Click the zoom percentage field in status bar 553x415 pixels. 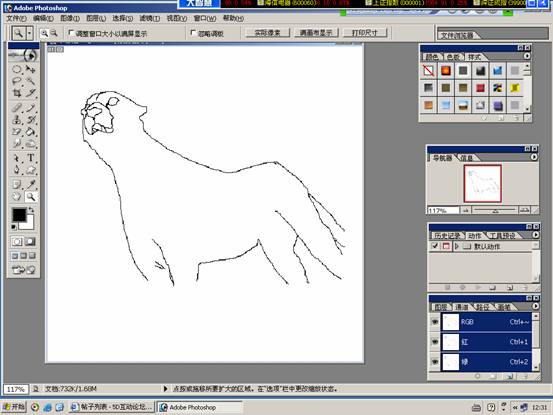click(x=16, y=389)
